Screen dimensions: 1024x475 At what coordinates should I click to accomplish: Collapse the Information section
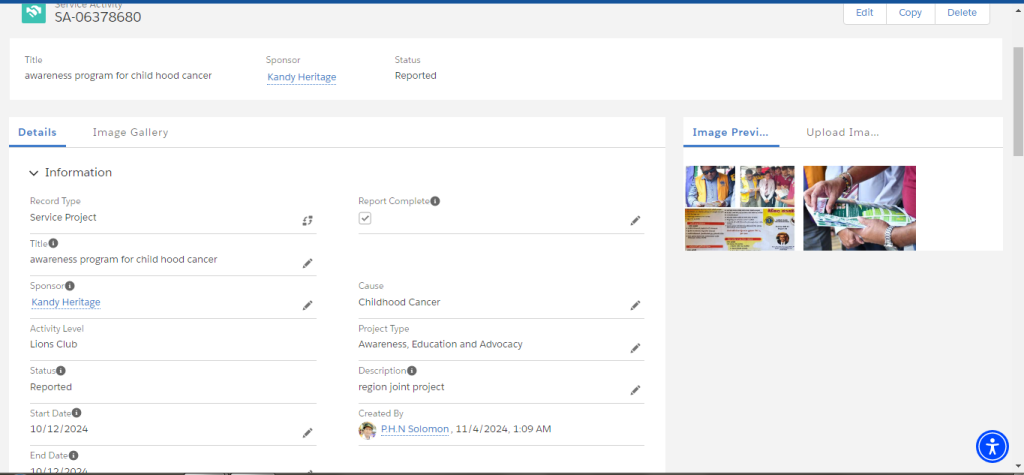tap(34, 173)
